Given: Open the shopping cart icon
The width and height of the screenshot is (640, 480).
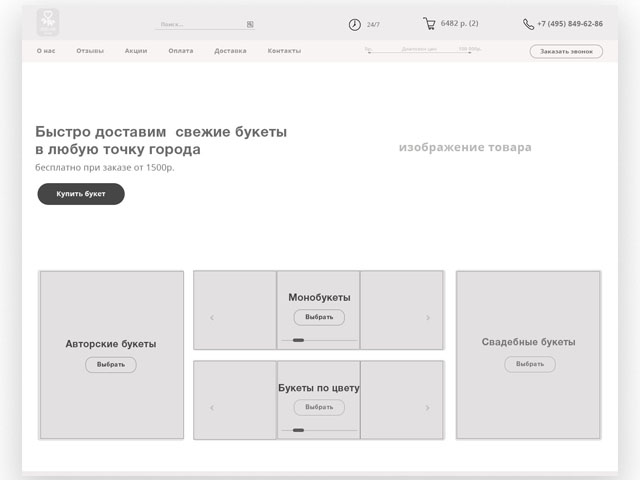Looking at the screenshot, I should (429, 24).
